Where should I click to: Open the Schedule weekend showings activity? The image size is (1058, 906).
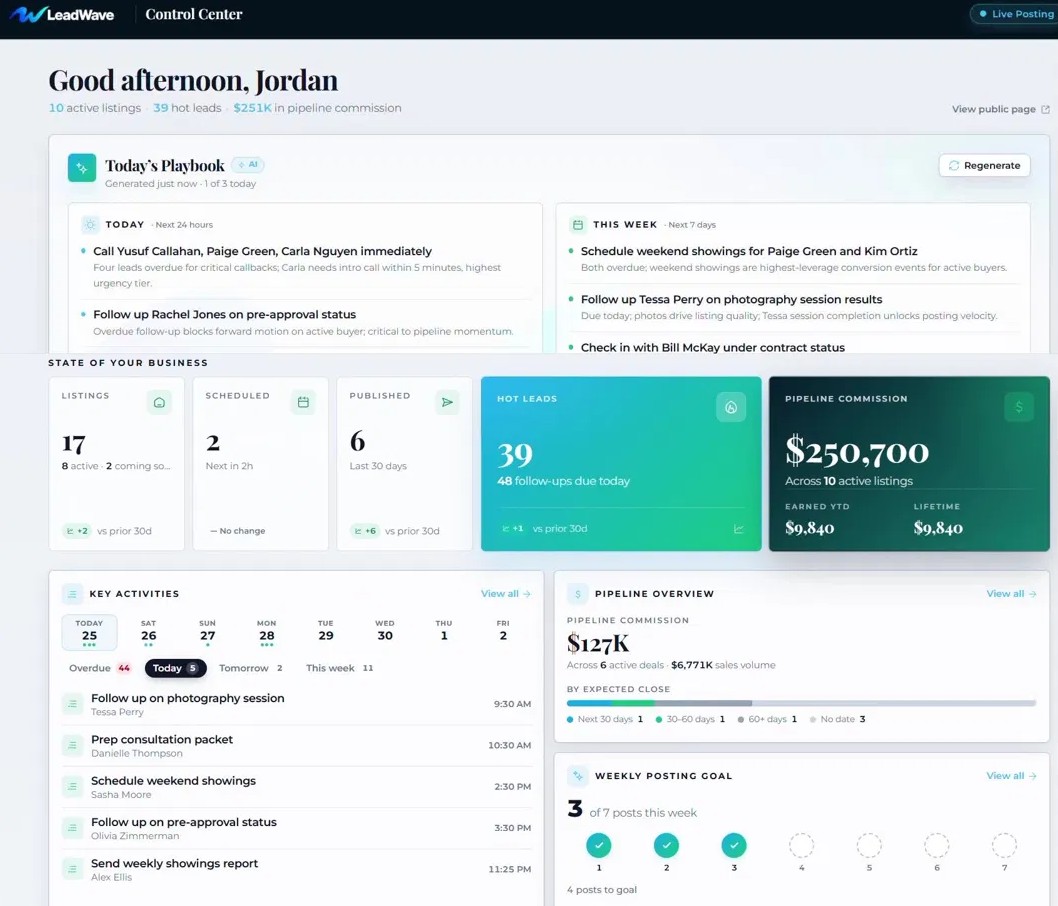point(297,787)
